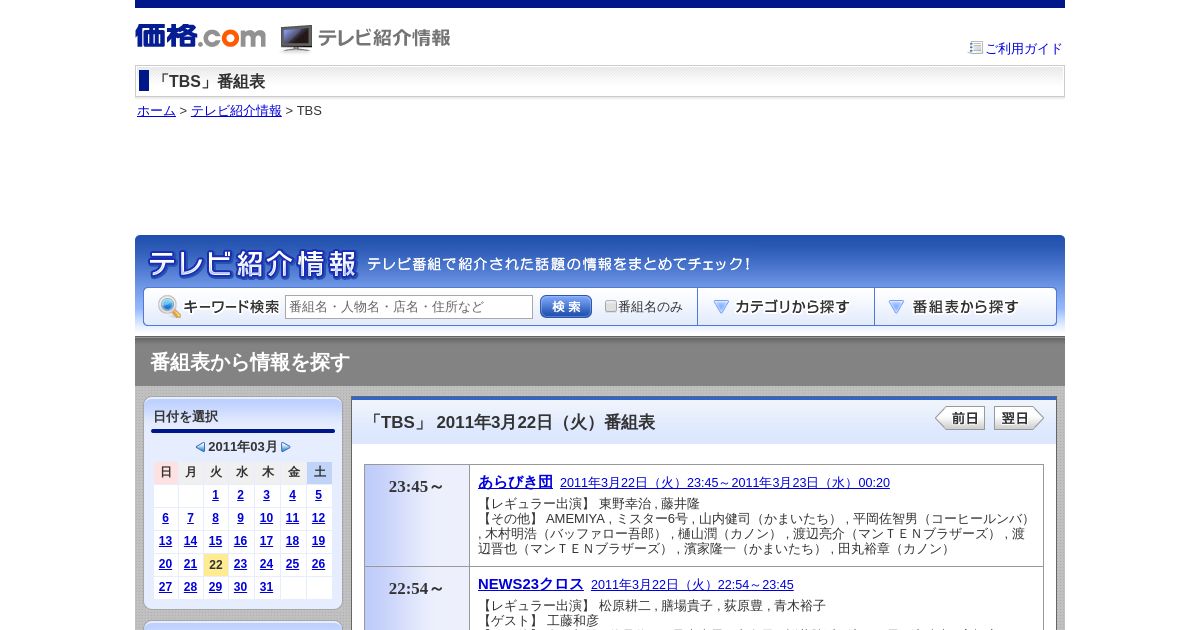Select calendar date 21
This screenshot has width=1200, height=630.
pos(190,564)
